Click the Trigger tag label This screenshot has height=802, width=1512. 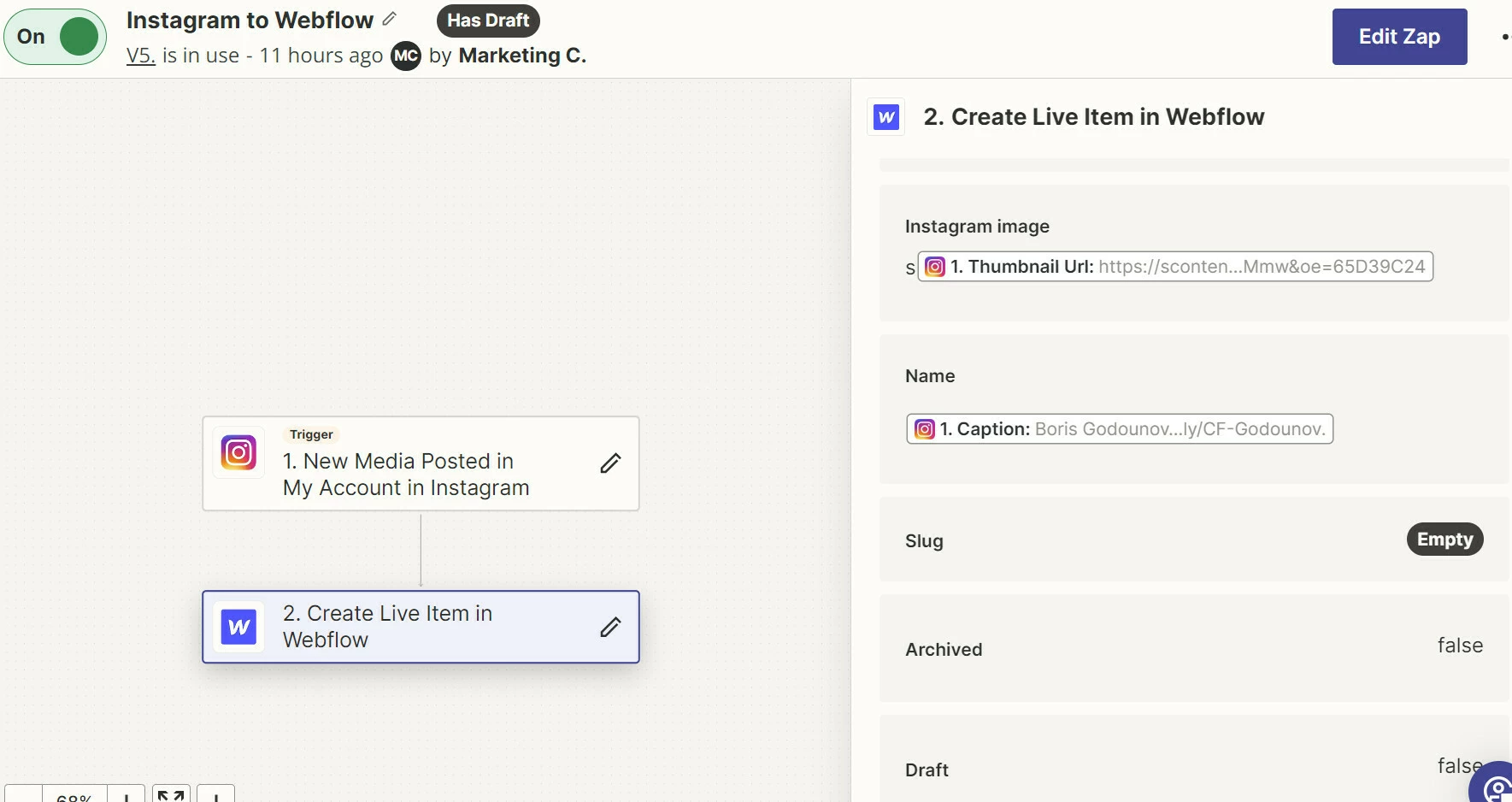[311, 434]
